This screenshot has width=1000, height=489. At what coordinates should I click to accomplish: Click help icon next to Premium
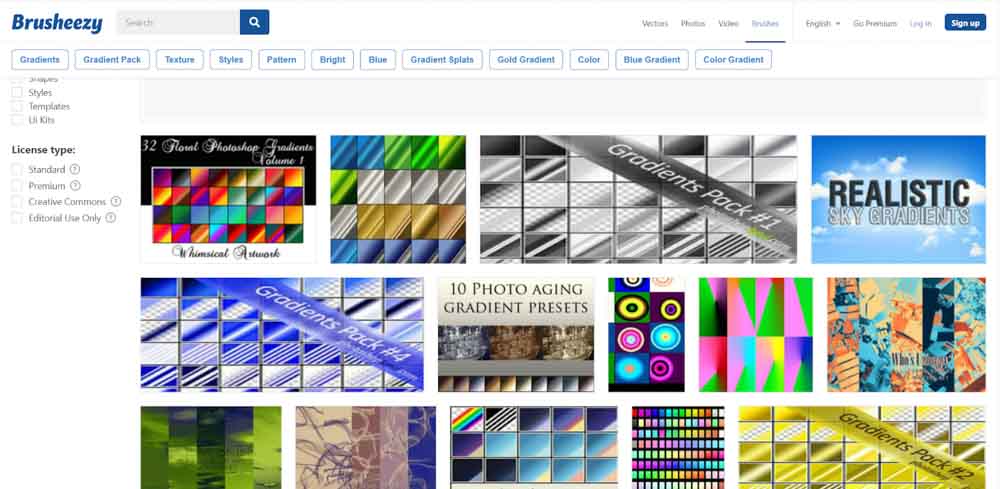click(x=75, y=186)
